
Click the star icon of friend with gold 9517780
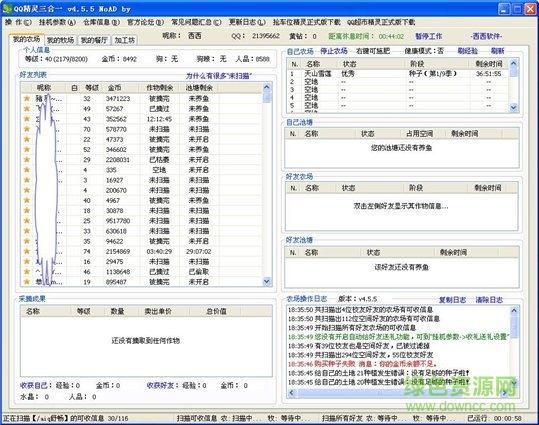pyautogui.click(x=27, y=221)
